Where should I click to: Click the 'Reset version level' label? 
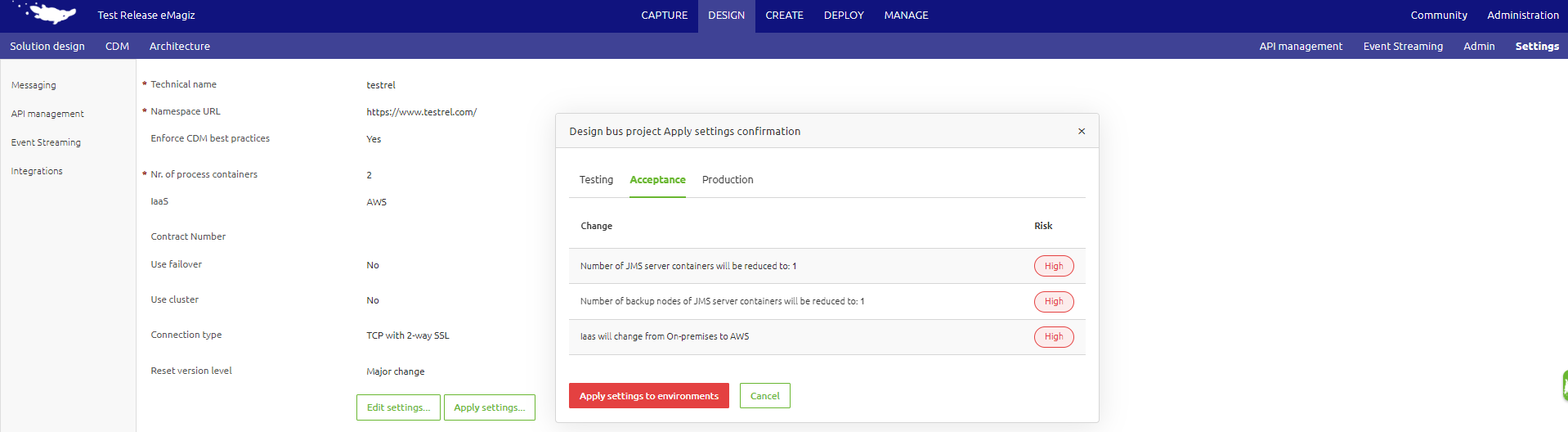point(191,371)
